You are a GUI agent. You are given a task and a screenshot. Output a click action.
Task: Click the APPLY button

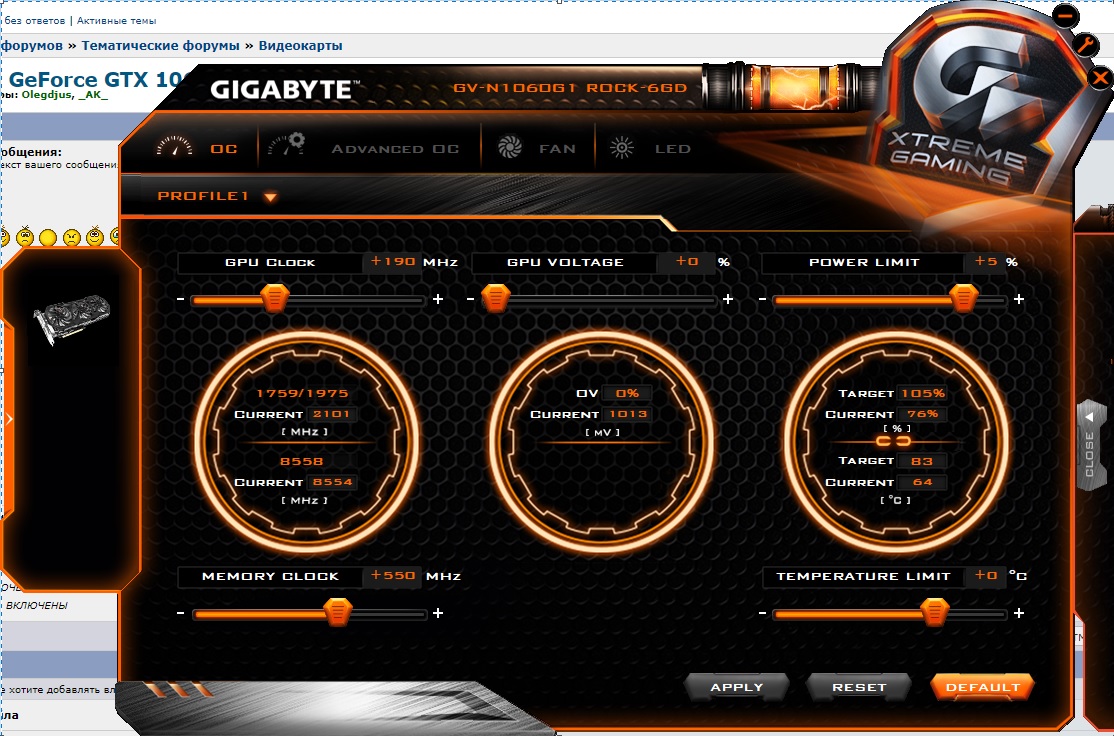tap(737, 687)
